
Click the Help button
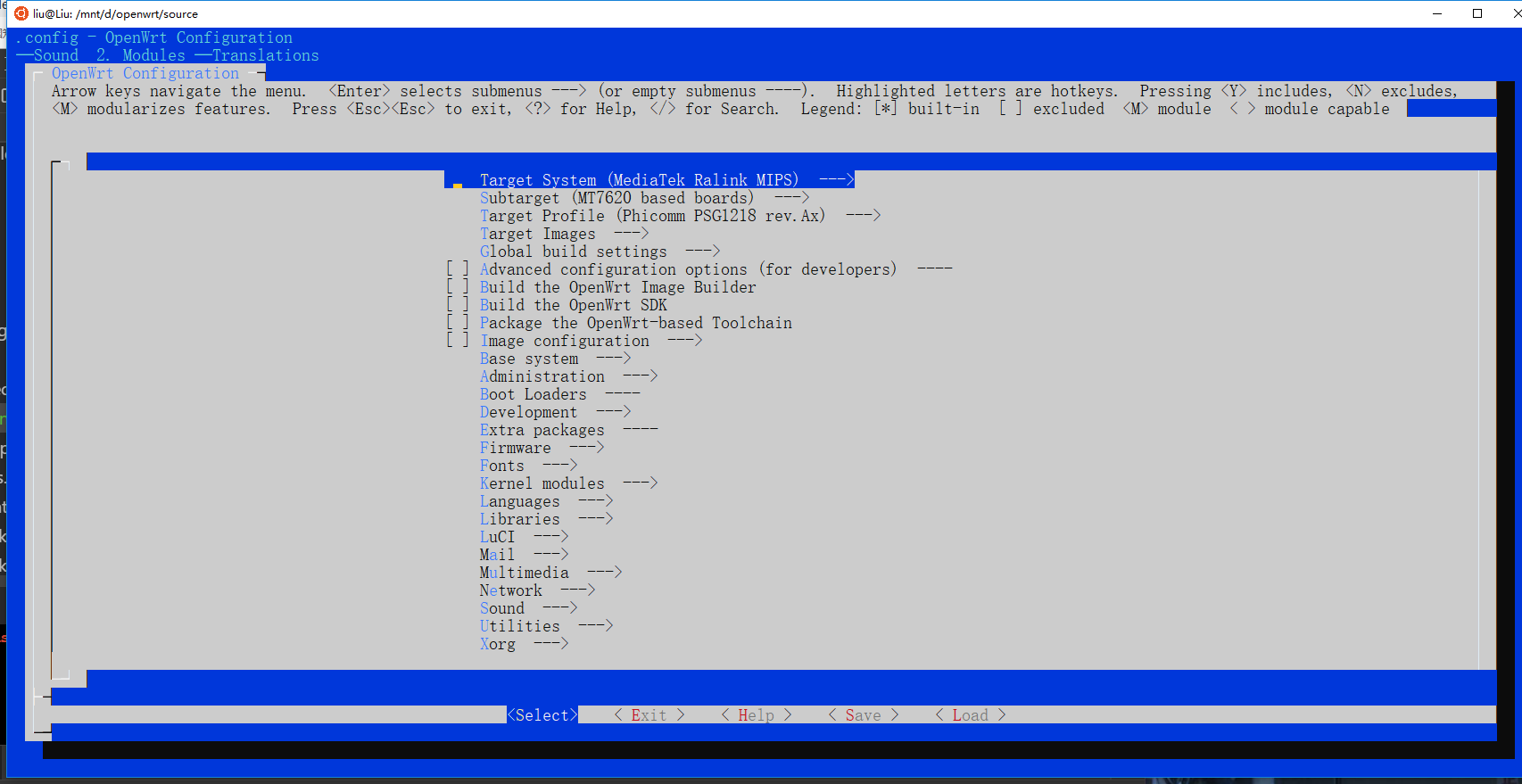(x=756, y=715)
